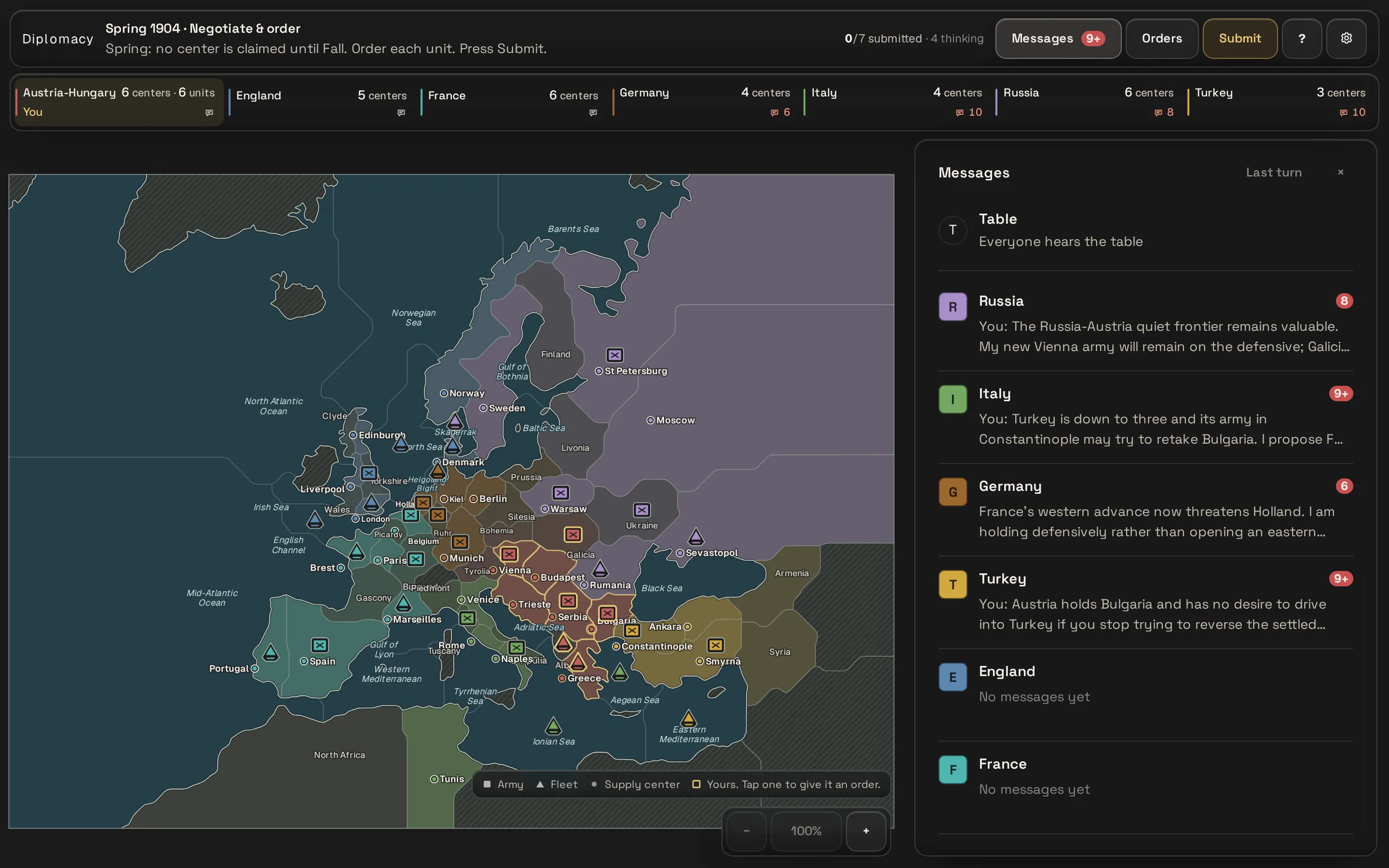Viewport: 1389px width, 868px height.
Task: Zoom in the map with plus
Action: coord(866,831)
